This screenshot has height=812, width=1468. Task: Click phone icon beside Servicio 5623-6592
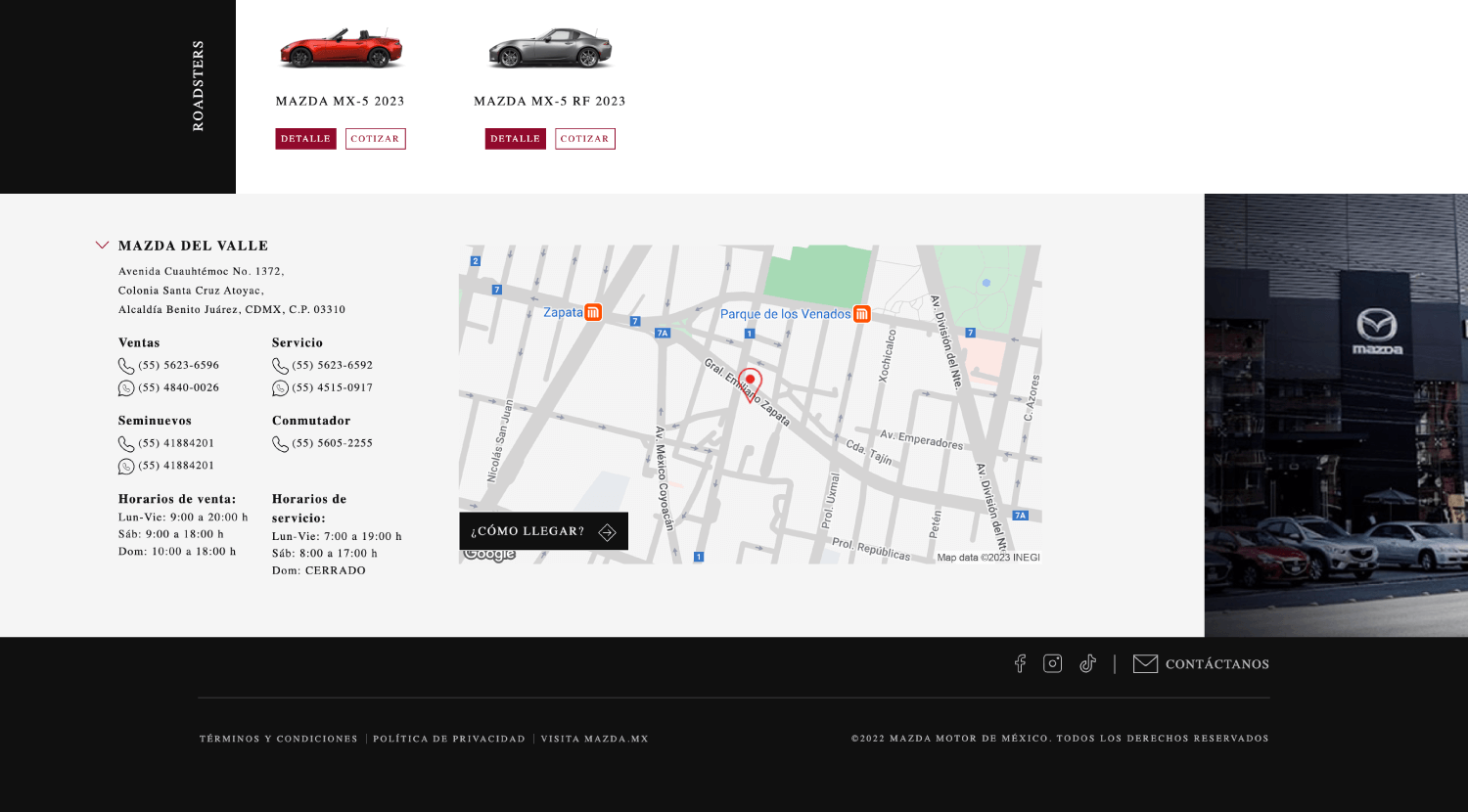click(x=280, y=366)
